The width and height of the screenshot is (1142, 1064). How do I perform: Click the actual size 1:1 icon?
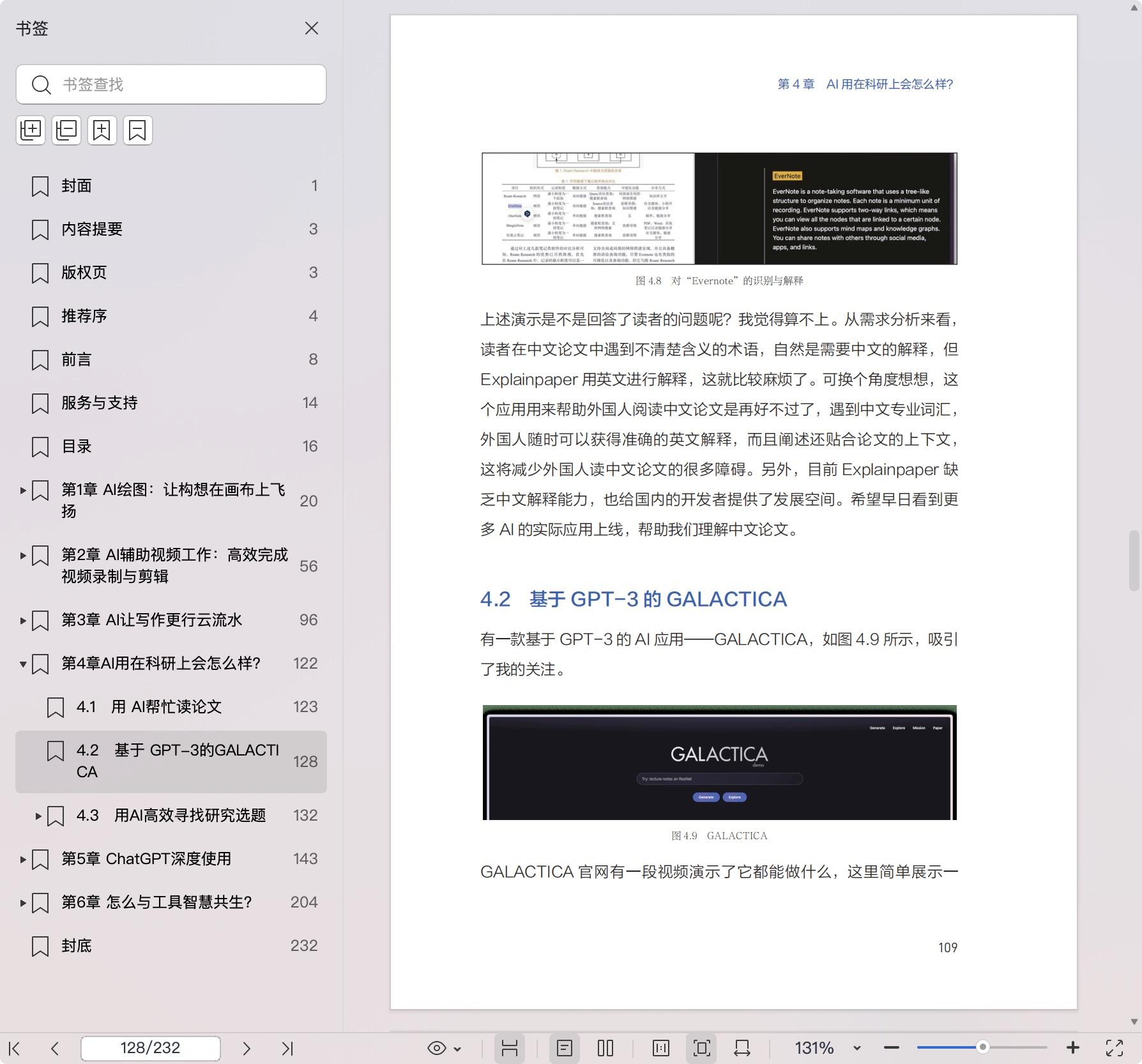click(x=661, y=1048)
